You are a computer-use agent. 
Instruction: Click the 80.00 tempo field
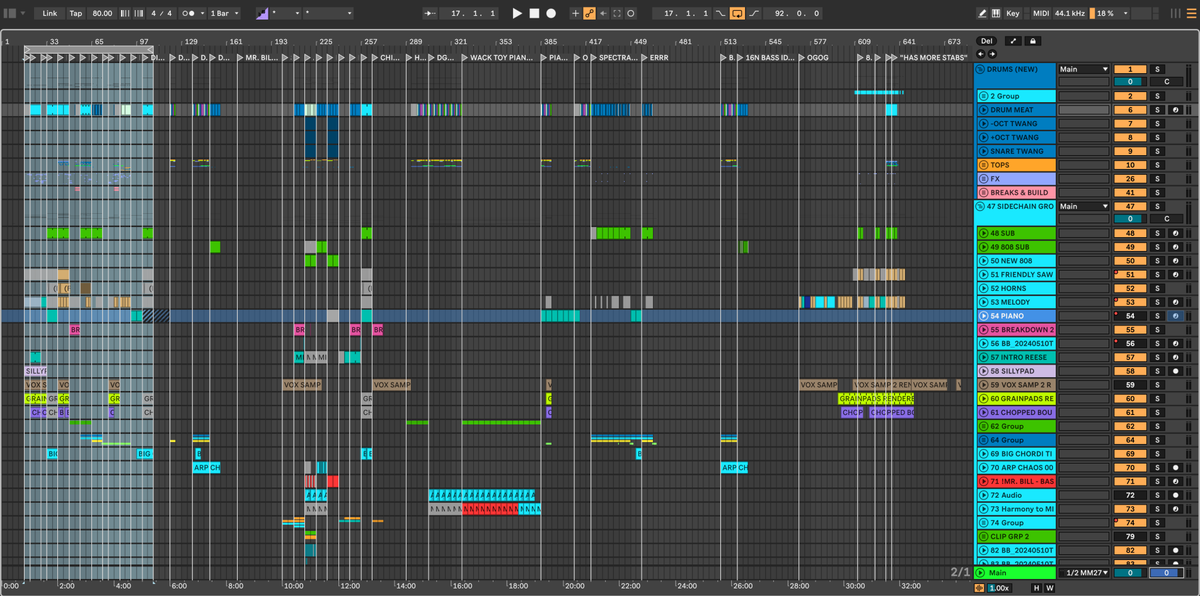pos(102,14)
